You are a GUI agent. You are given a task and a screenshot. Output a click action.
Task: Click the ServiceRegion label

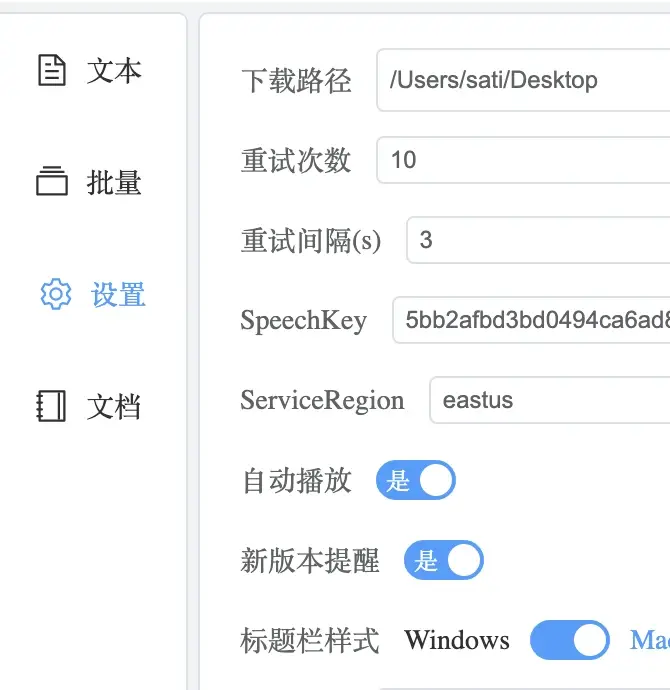click(322, 400)
